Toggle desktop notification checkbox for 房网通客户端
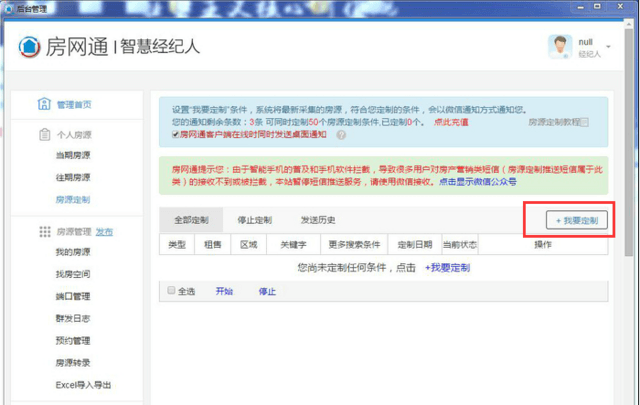 click(176, 134)
